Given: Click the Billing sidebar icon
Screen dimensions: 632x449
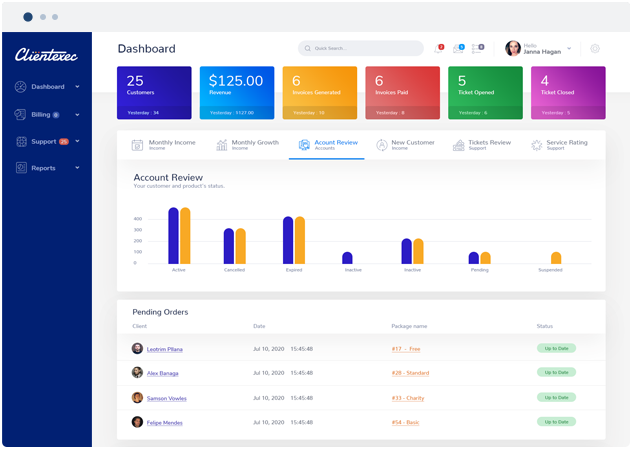Looking at the screenshot, I should (20, 114).
